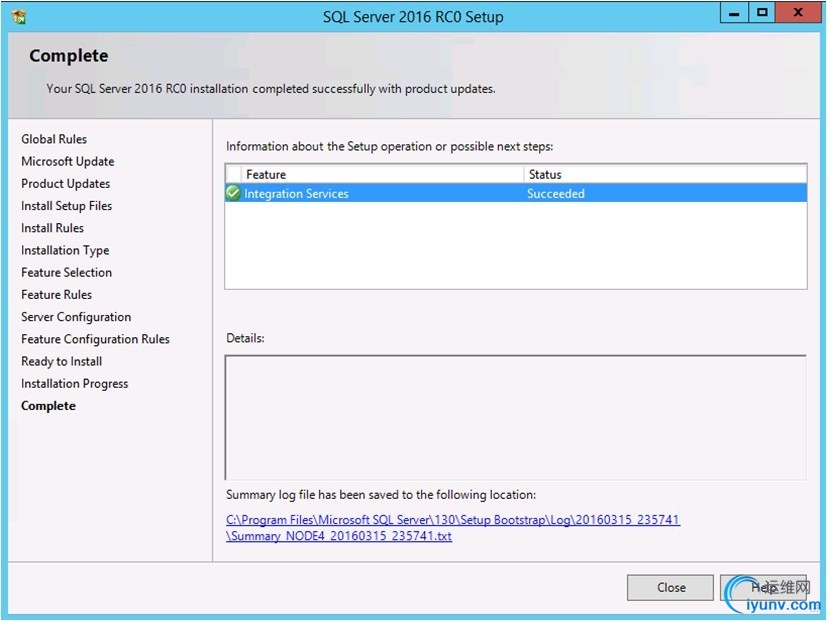Viewport: 827px width, 621px height.
Task: Select the Feature Selection step
Action: coord(66,272)
